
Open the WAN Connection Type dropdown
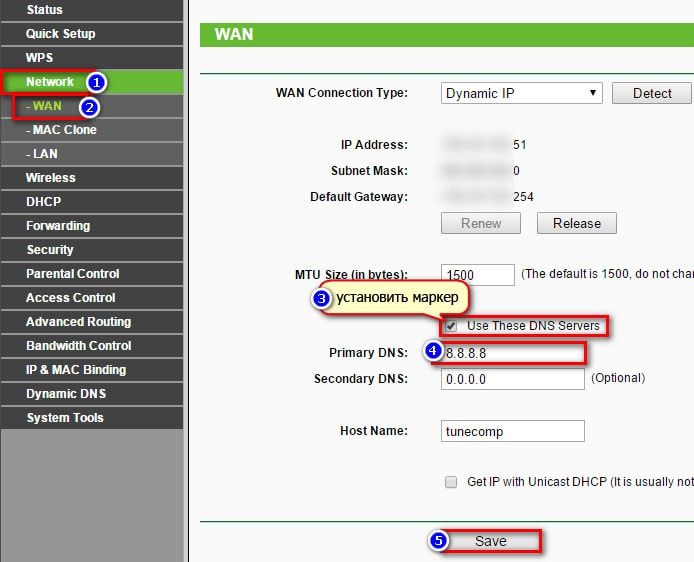pos(521,93)
